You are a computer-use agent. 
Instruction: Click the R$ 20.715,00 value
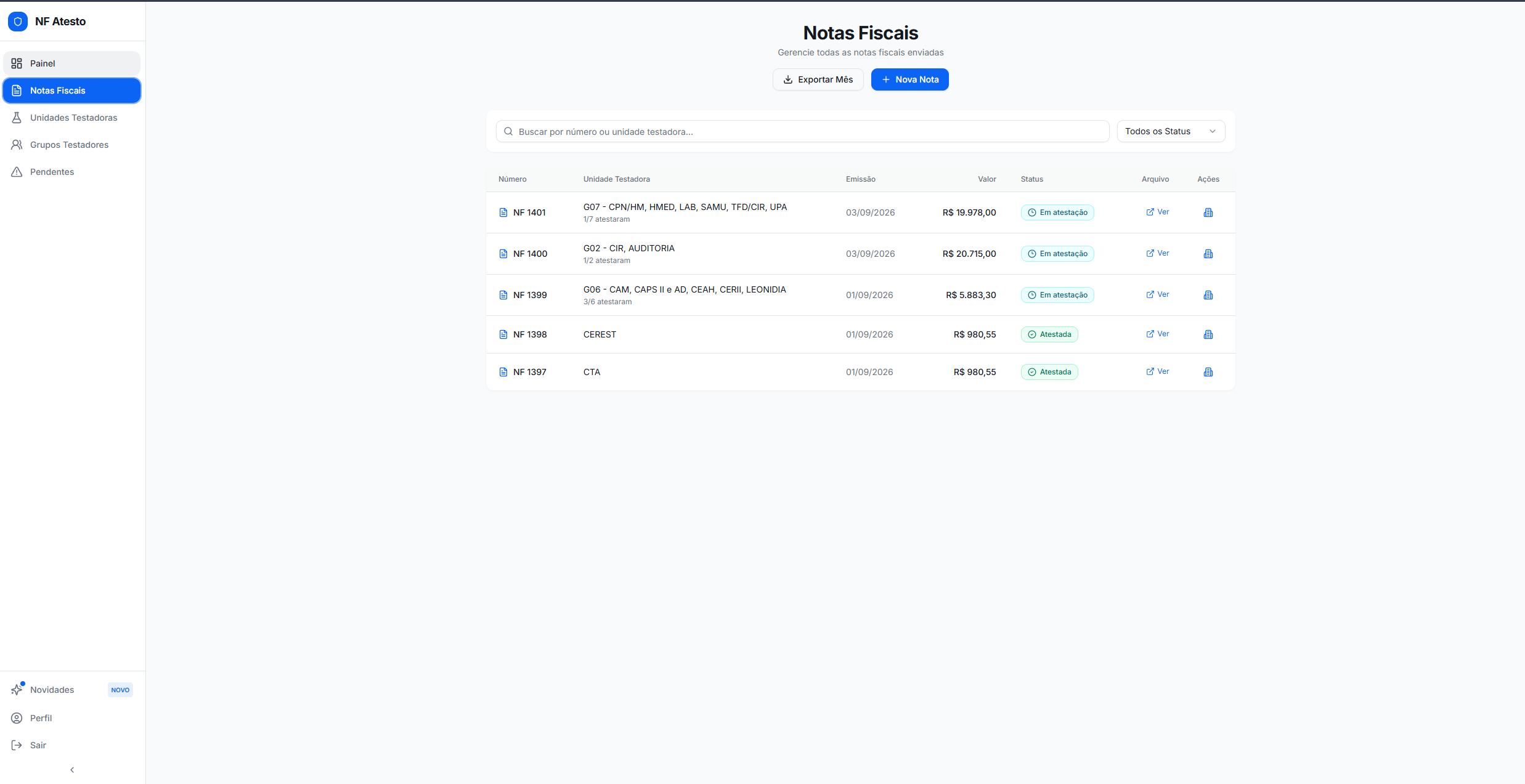click(969, 254)
